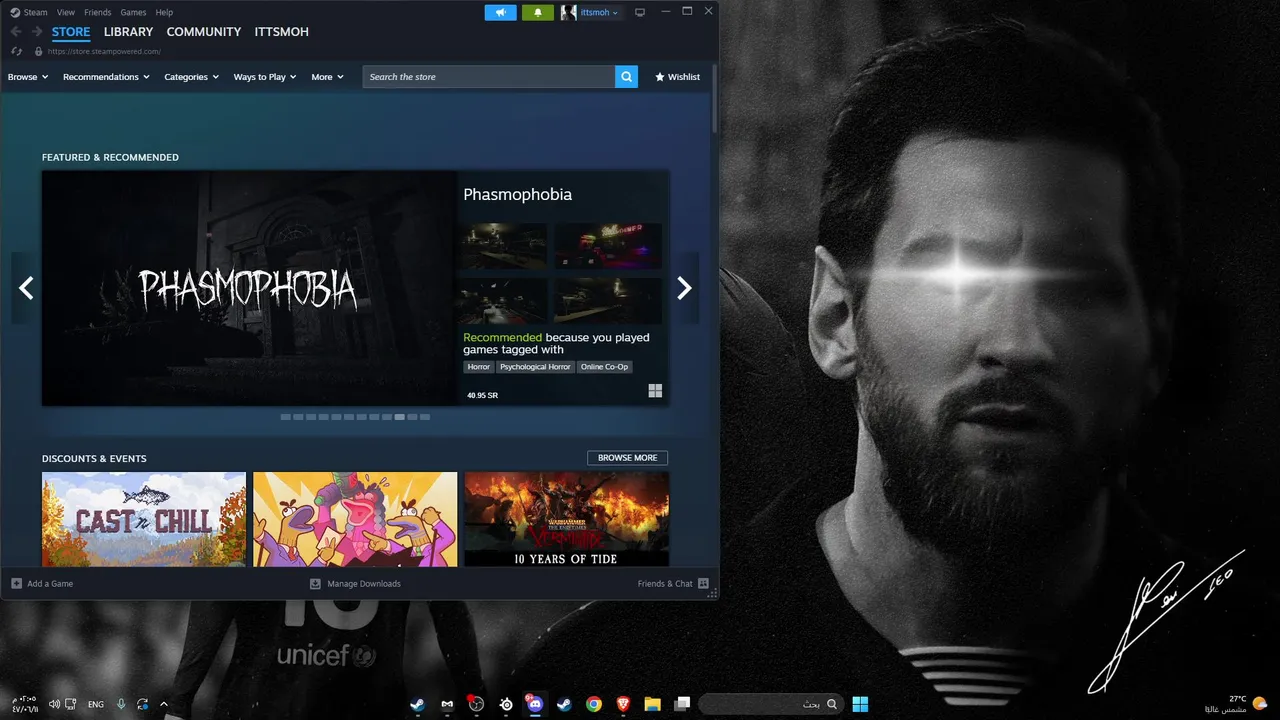This screenshot has height=720, width=1280.
Task: Open the ittsmoh account dropdown
Action: pos(599,12)
